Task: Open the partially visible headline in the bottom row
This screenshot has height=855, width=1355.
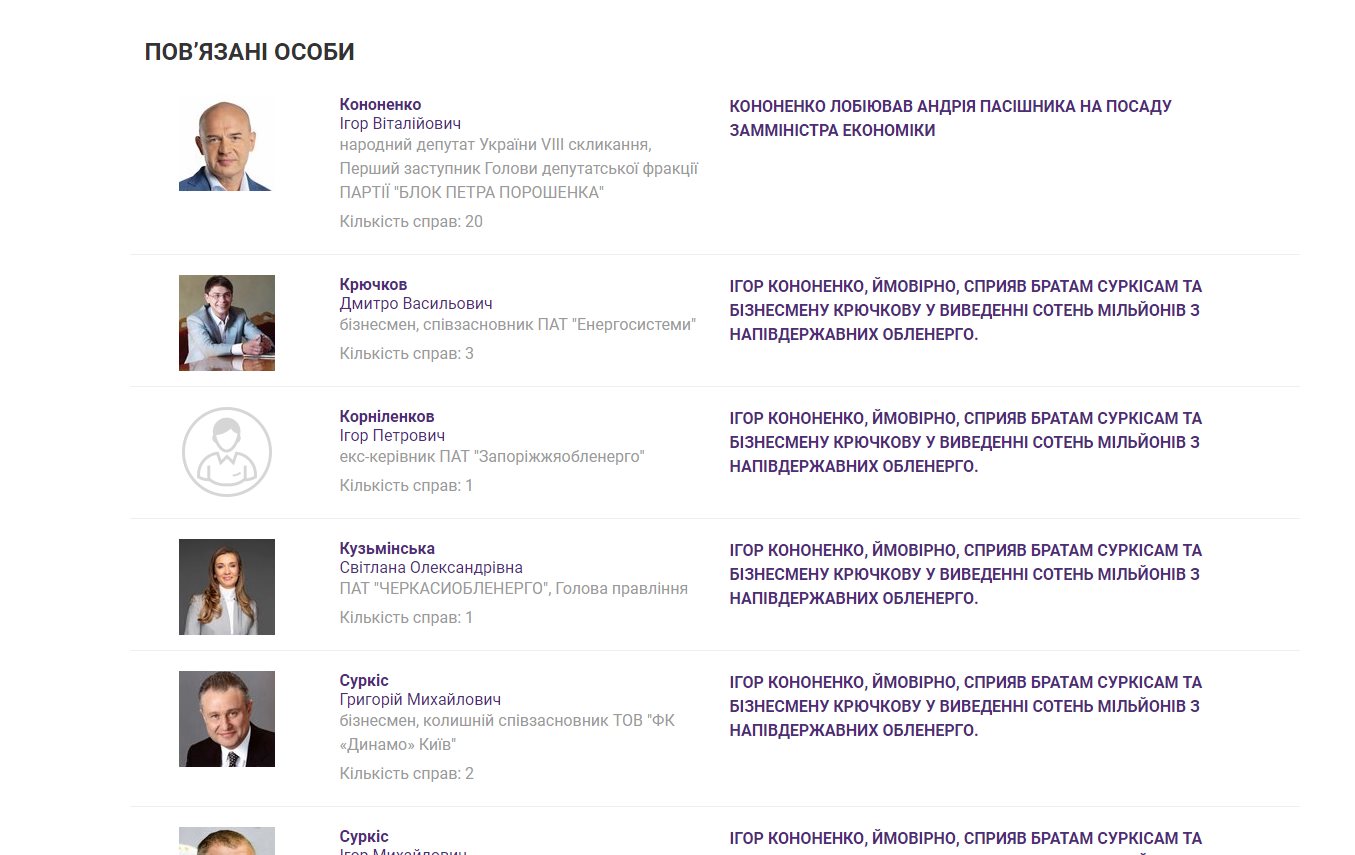Action: coord(965,839)
